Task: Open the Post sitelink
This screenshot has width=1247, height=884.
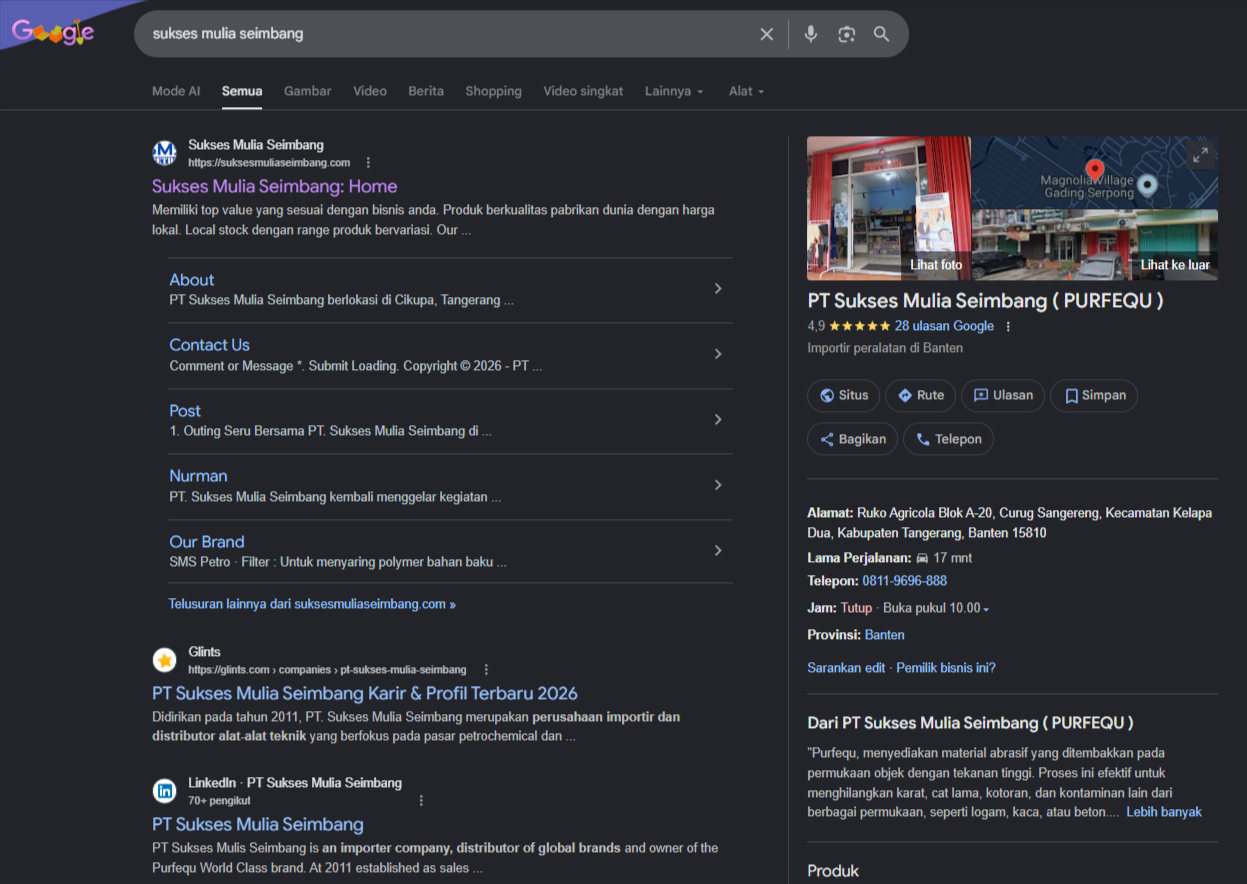Action: 185,411
